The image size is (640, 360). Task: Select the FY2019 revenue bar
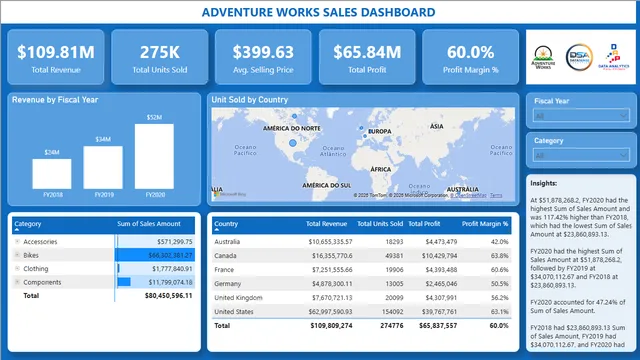point(103,167)
